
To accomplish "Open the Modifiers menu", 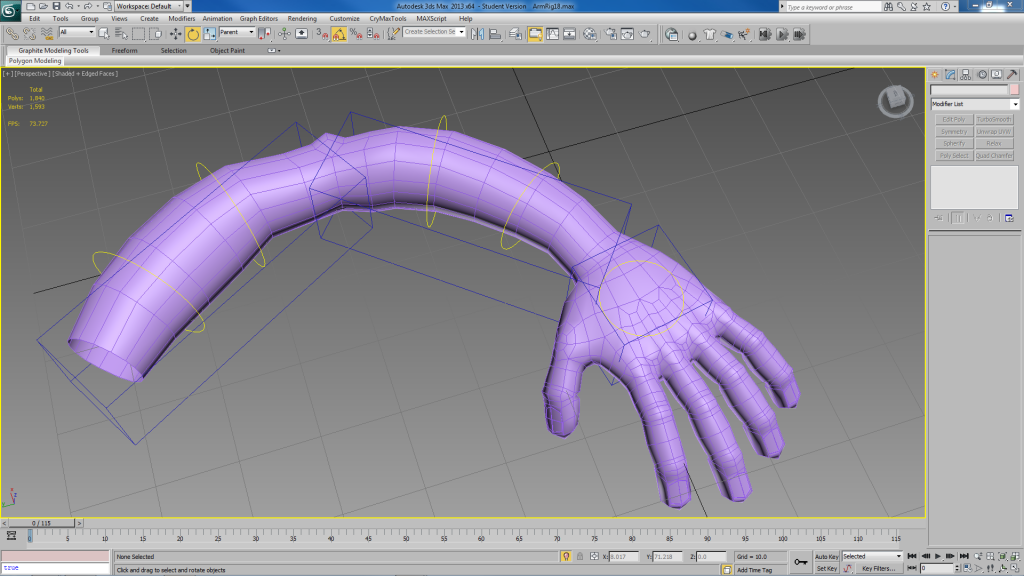I will tap(181, 19).
